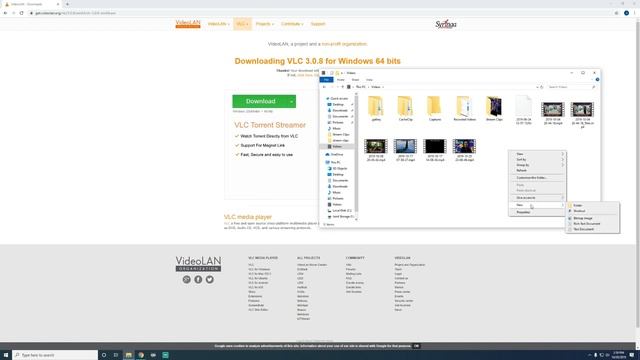Expand the VLC navigation dropdown
The width and height of the screenshot is (640, 360).
point(242,24)
